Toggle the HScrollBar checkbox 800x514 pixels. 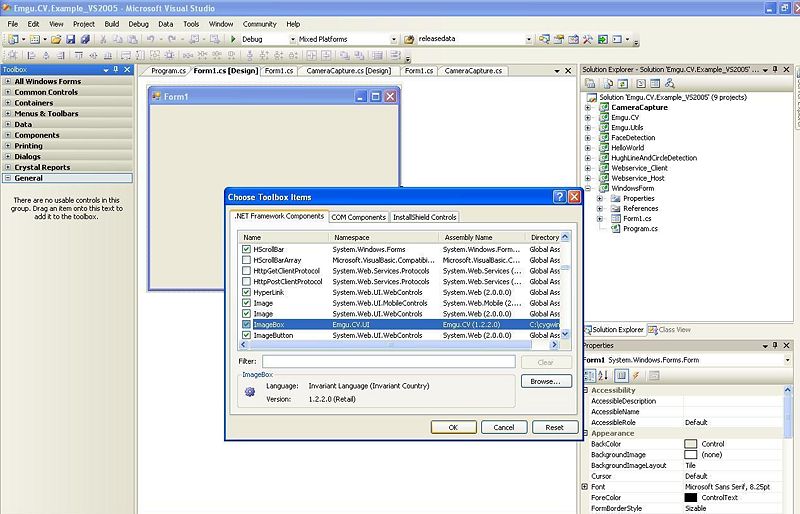(x=246, y=249)
